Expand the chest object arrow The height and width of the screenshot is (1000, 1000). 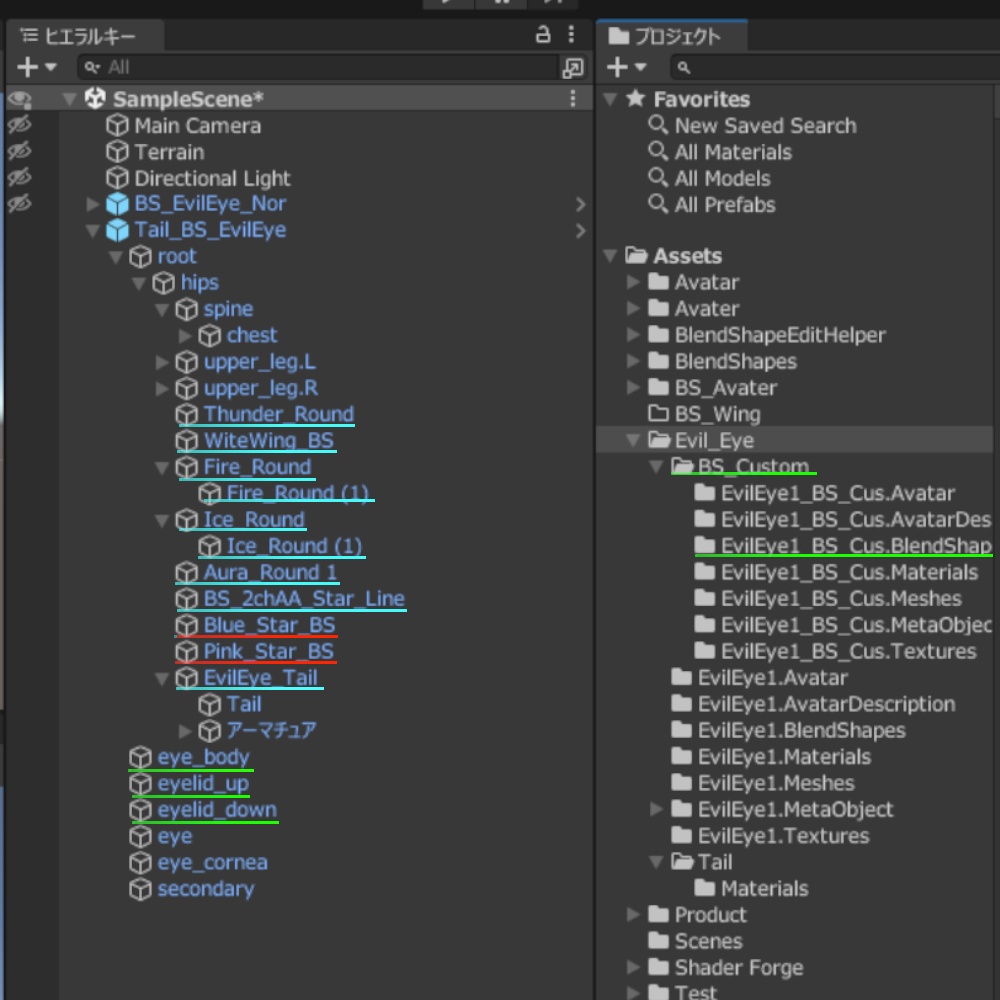185,335
